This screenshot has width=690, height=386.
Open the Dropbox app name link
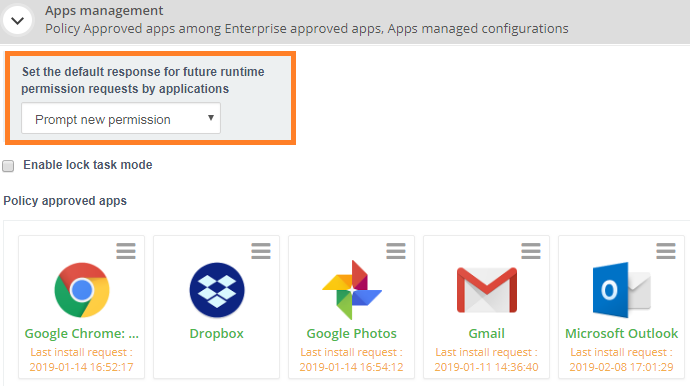217,334
